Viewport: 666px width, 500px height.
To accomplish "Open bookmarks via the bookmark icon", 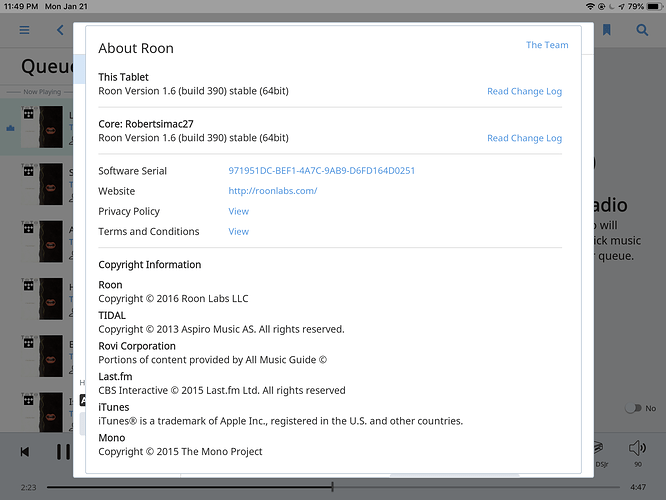I will tap(607, 30).
